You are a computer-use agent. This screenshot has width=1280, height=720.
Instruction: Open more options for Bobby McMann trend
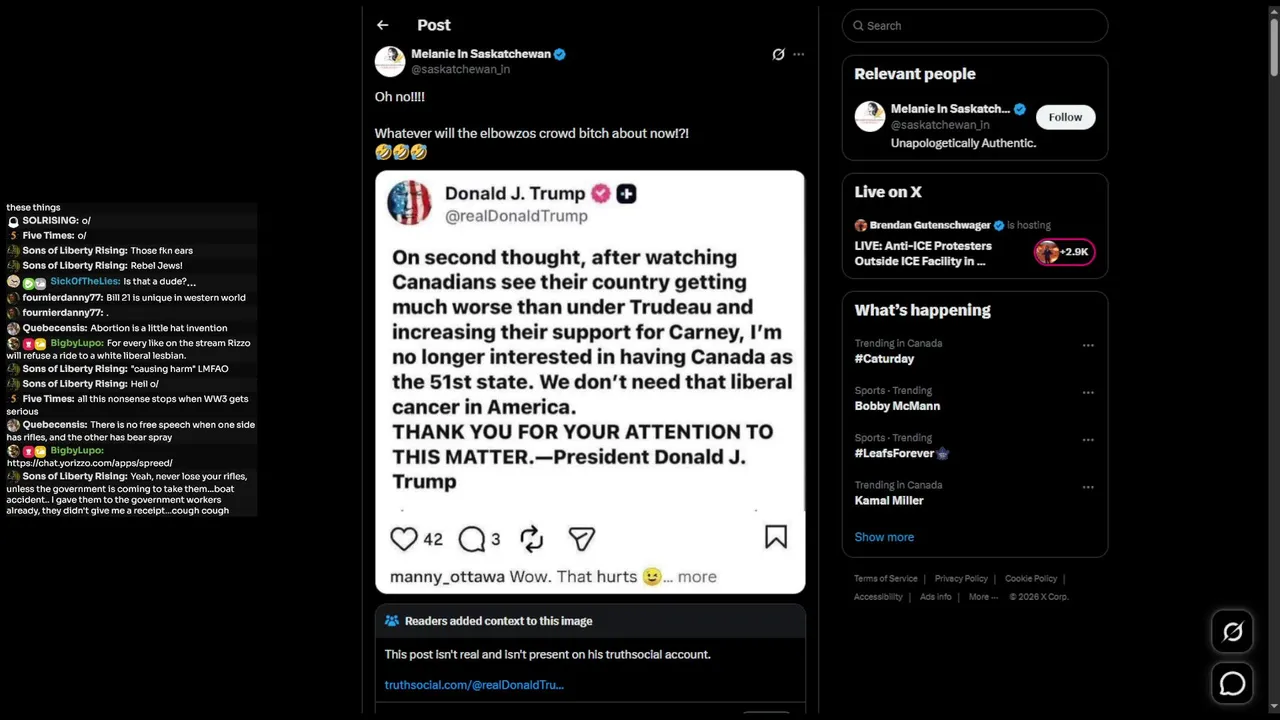click(1088, 393)
